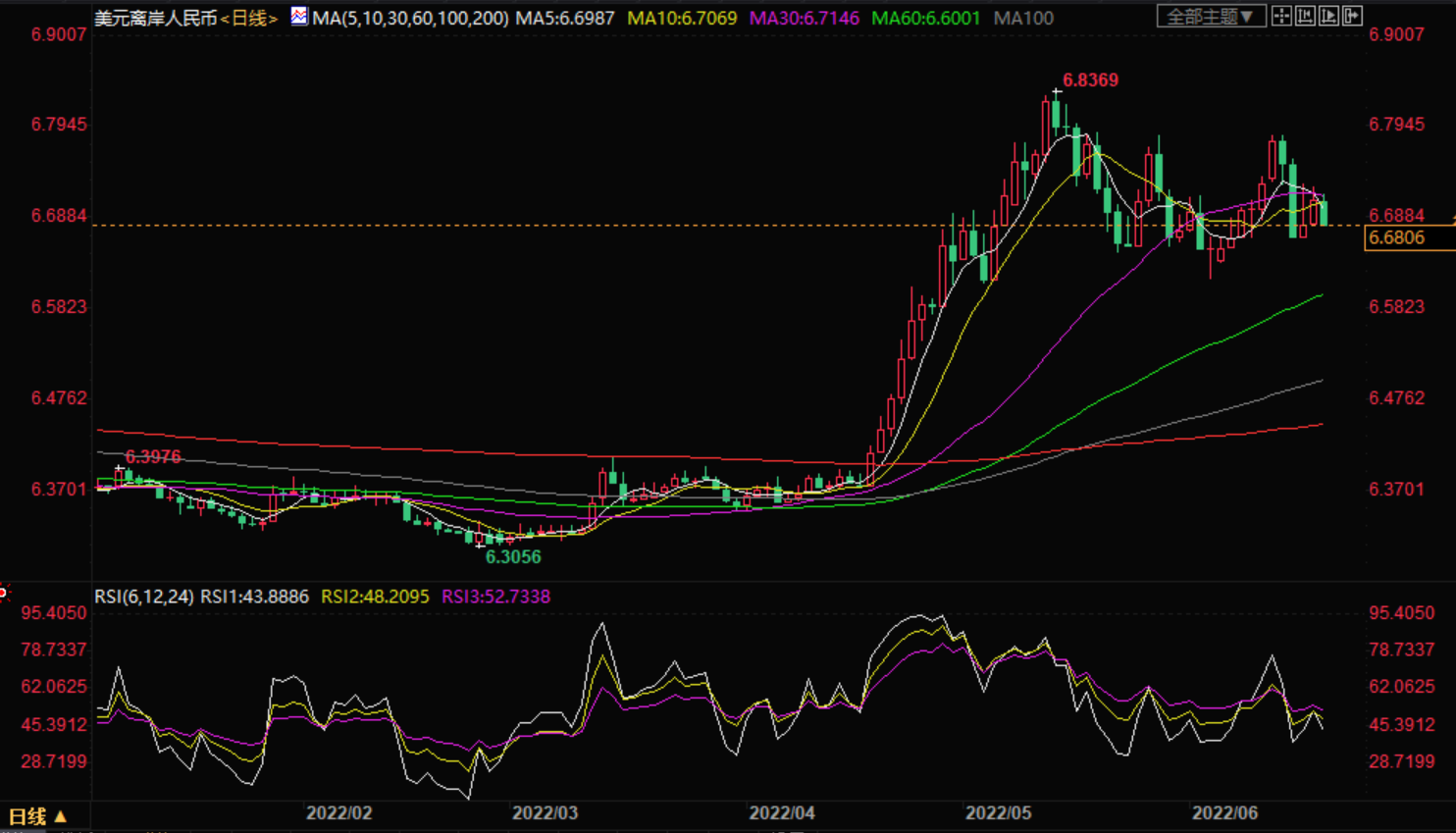Select the MA10:6.7069 legend entry
Viewport: 1456px width, 833px height.
pos(682,18)
